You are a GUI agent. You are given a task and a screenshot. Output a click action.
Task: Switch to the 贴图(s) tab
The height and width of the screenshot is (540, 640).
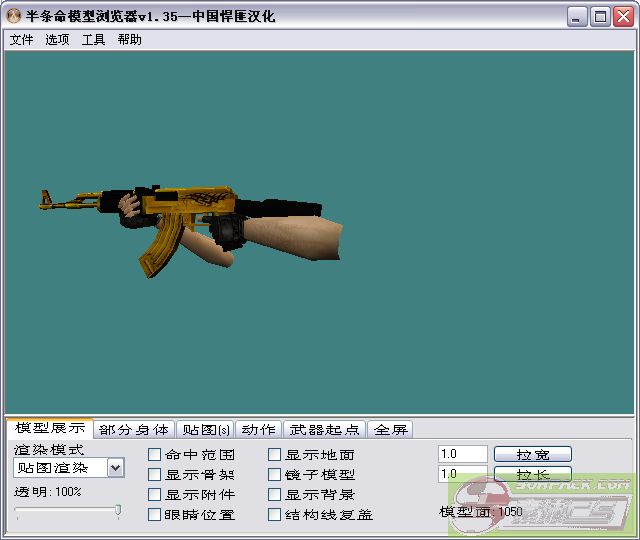206,430
